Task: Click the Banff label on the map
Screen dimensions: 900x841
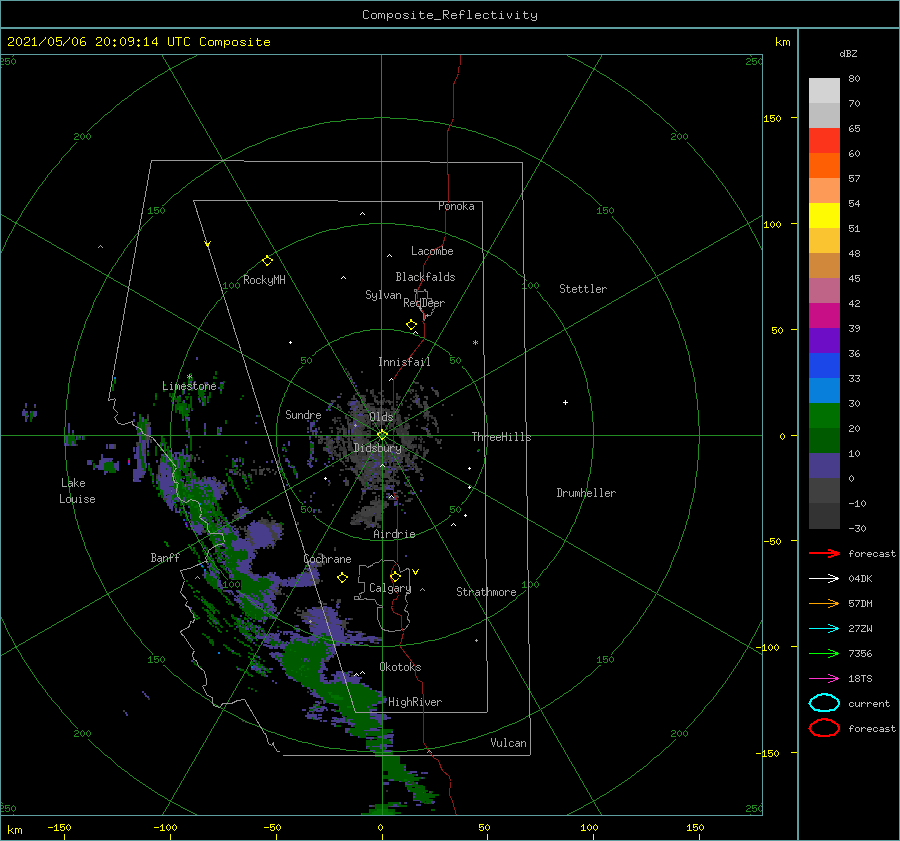Action: pyautogui.click(x=165, y=557)
